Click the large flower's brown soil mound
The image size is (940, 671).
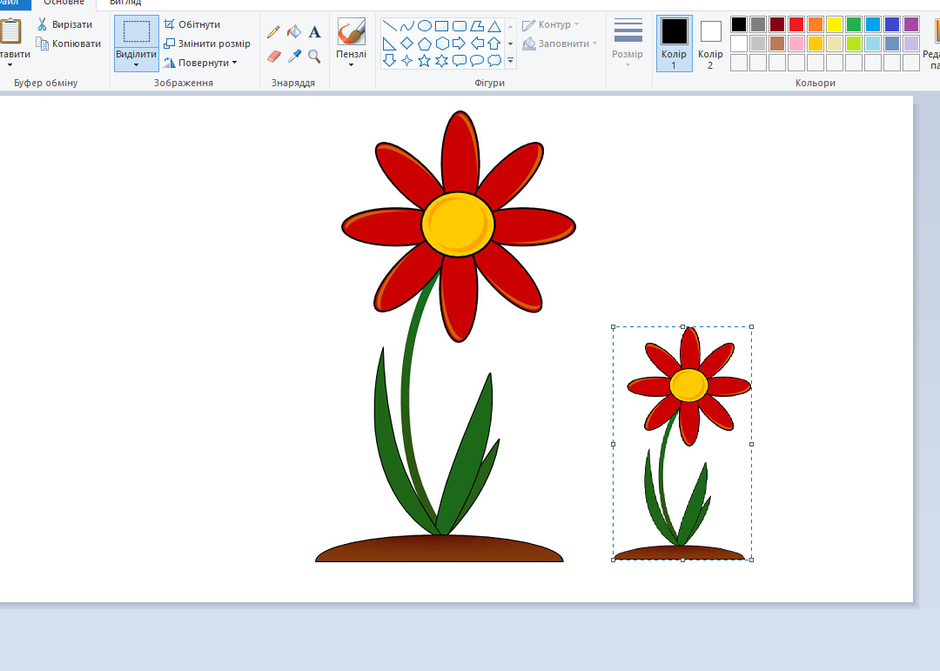point(439,549)
